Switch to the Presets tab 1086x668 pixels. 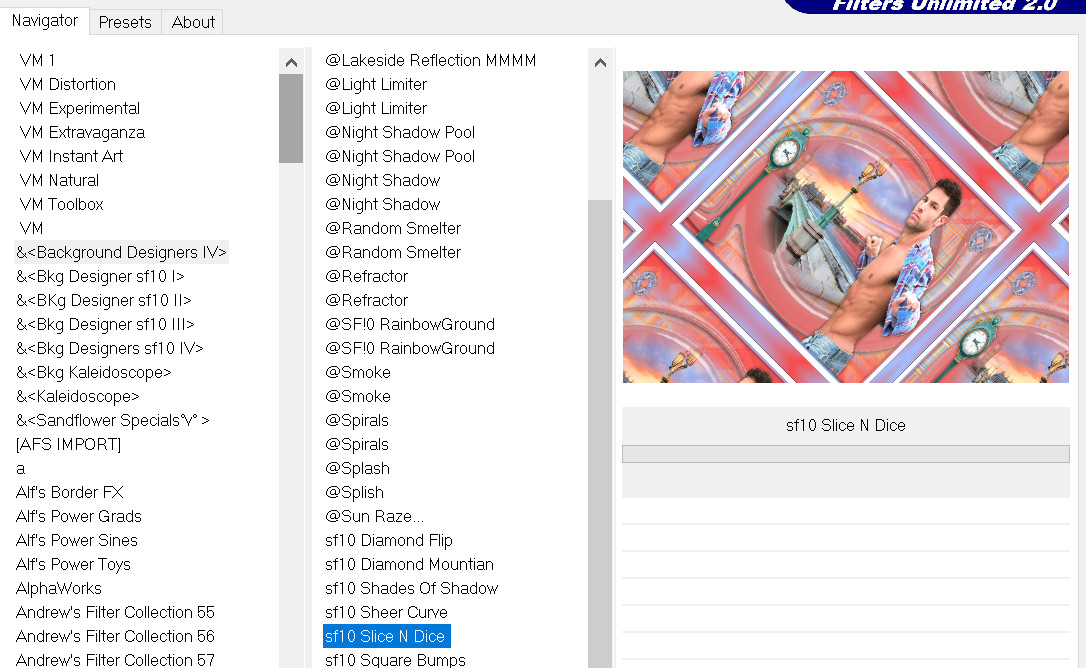point(125,22)
